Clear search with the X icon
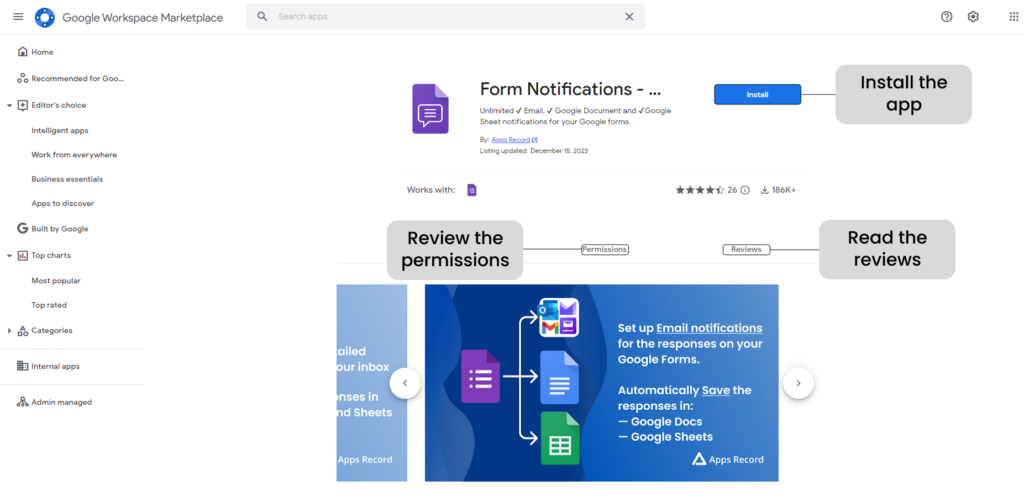Image resolution: width=1024 pixels, height=502 pixels. (x=629, y=17)
